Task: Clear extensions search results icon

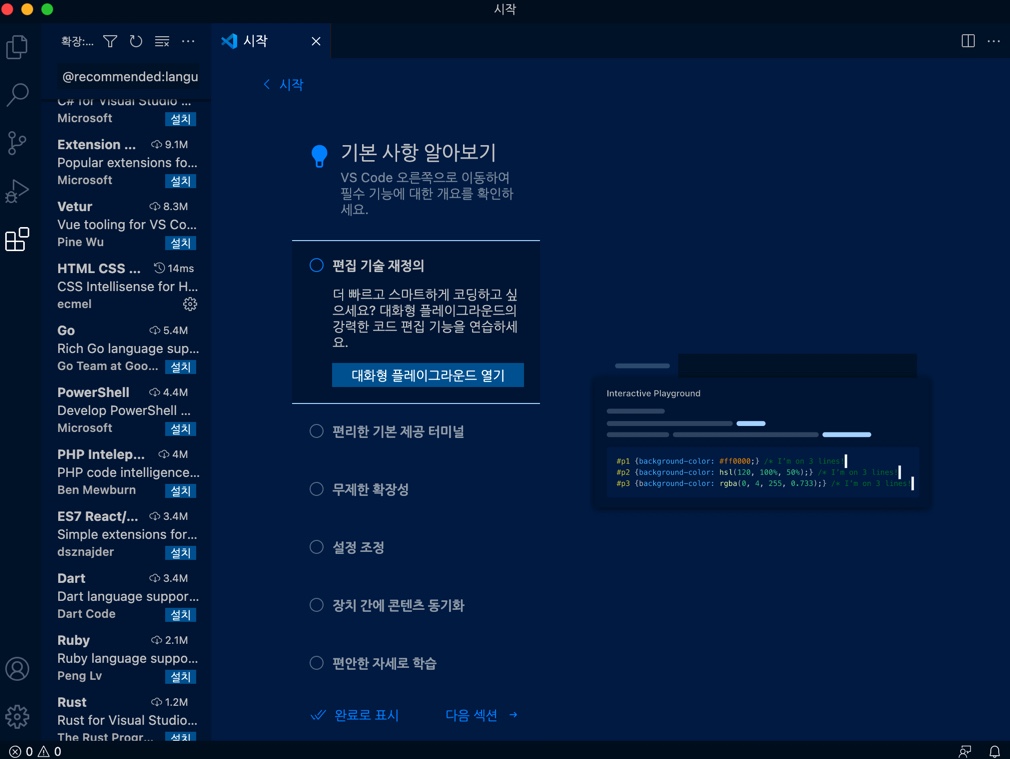Action: click(162, 41)
